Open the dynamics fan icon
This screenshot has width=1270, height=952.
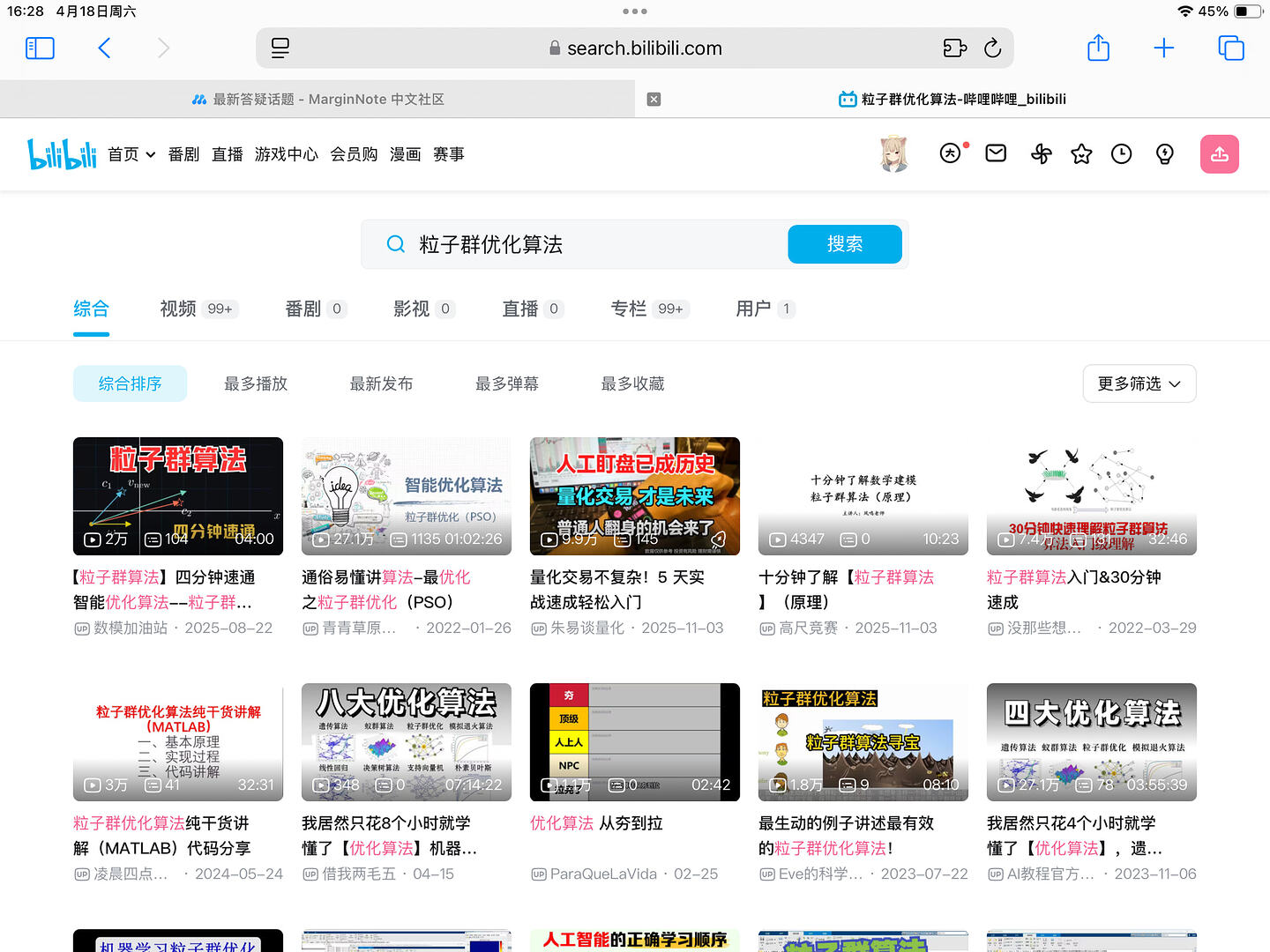pos(1041,154)
